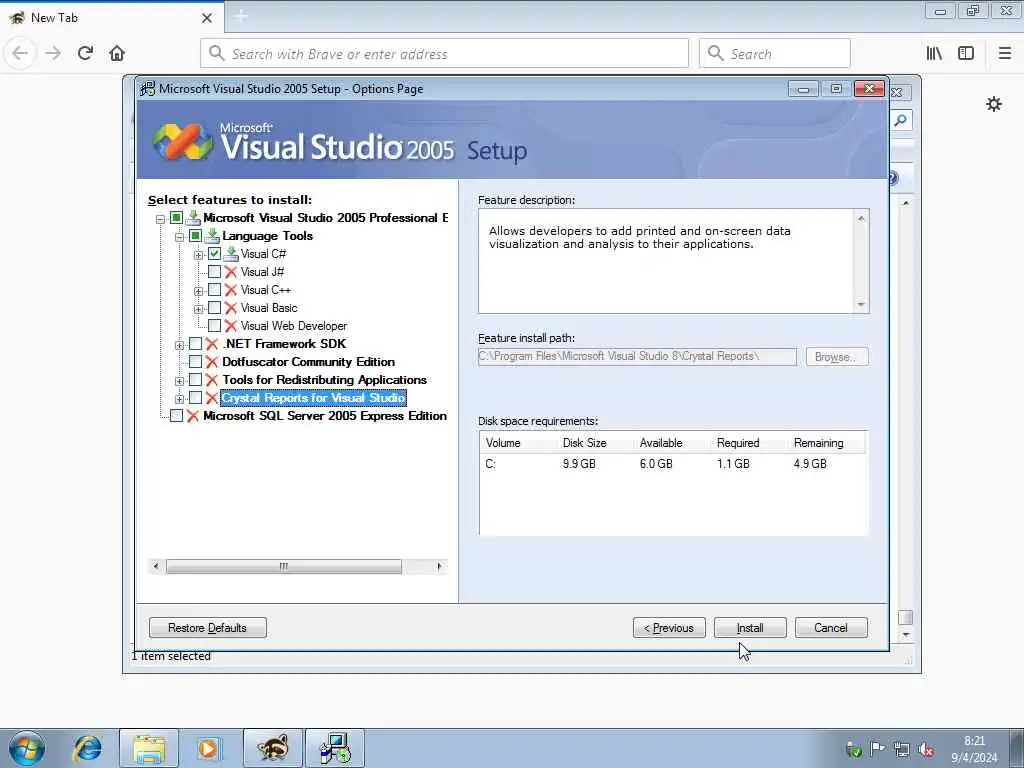Go back with the Previous button
This screenshot has height=768, width=1024.
click(669, 628)
